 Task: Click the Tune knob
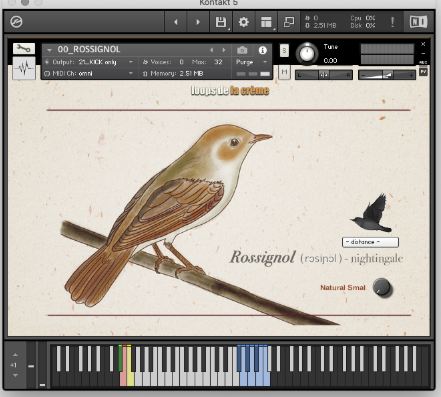pos(307,53)
